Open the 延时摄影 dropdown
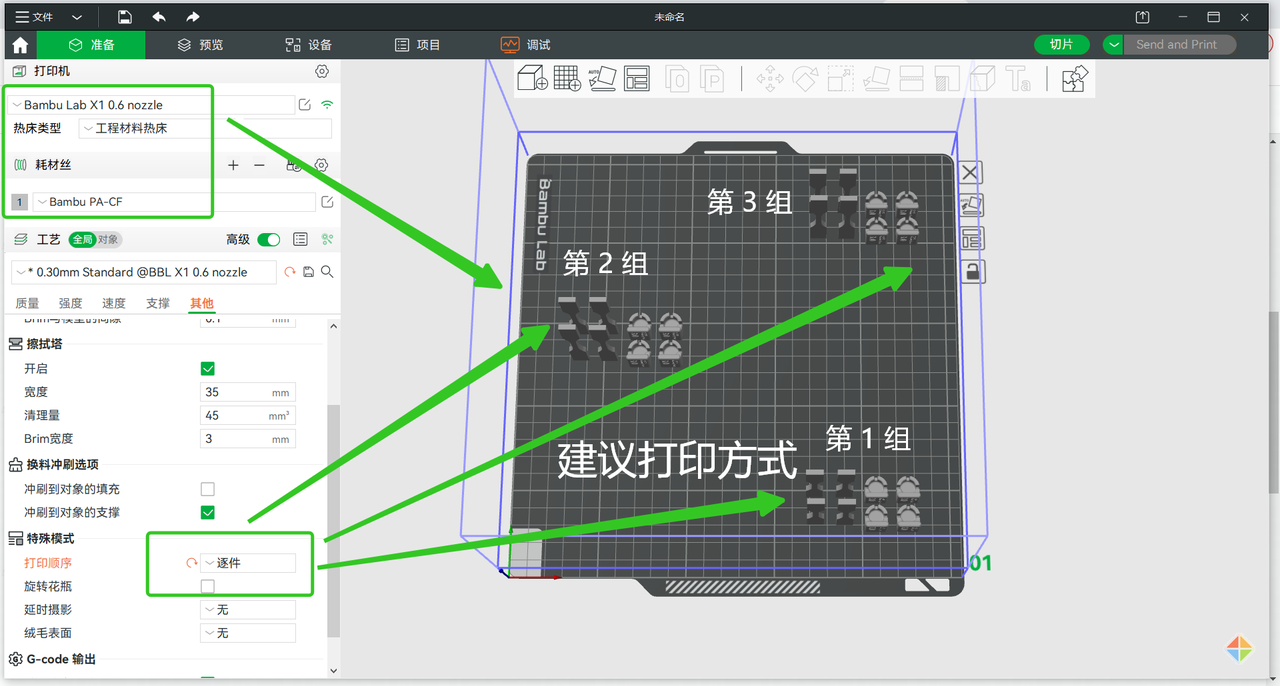The width and height of the screenshot is (1280, 686). (x=248, y=609)
